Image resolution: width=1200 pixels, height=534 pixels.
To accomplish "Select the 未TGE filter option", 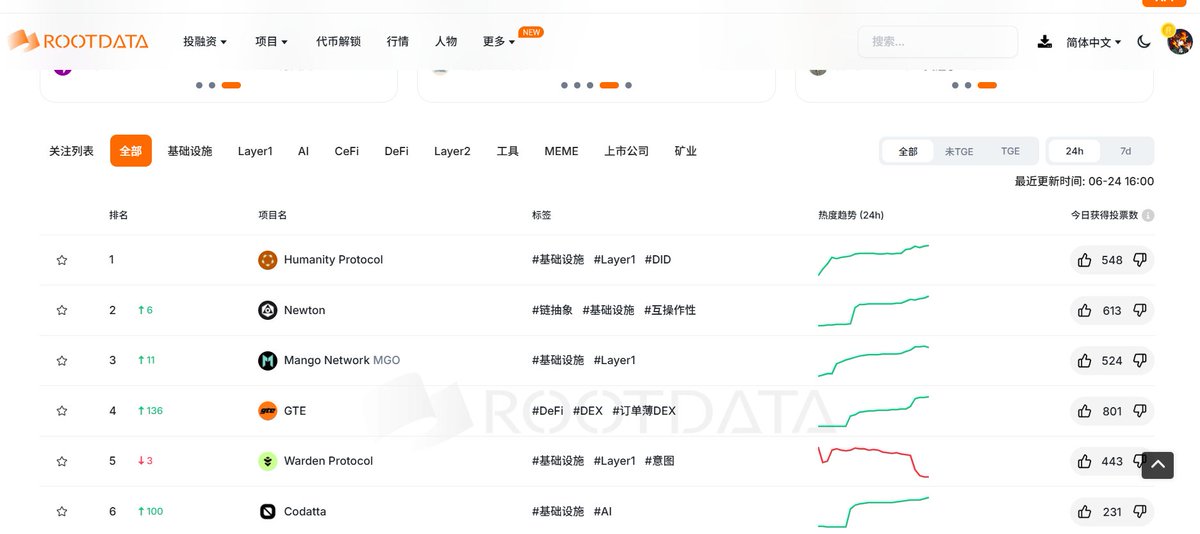I will pyautogui.click(x=959, y=151).
